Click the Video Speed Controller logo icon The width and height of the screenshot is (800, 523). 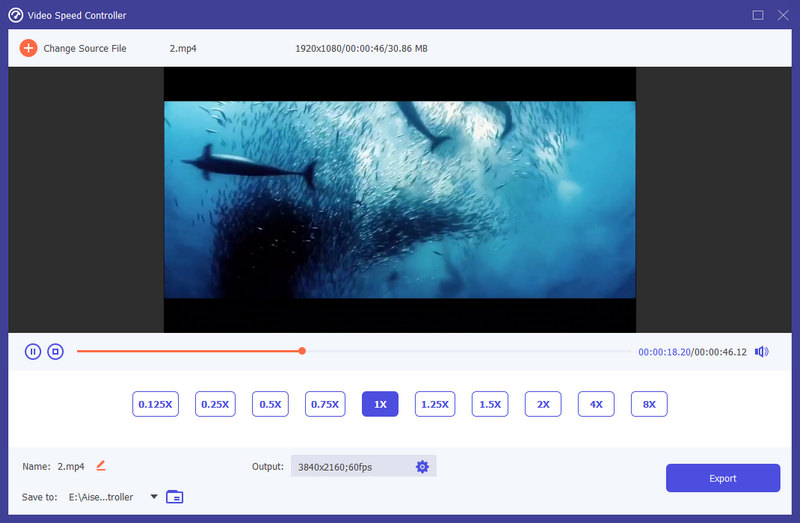click(15, 15)
